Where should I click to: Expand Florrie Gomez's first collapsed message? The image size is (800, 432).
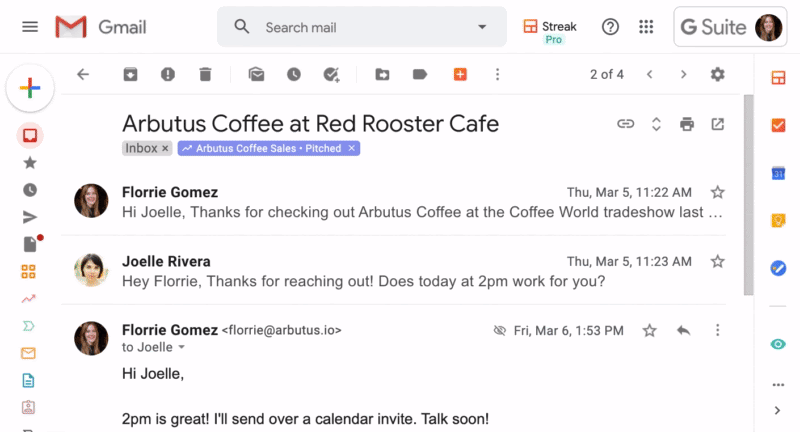click(x=393, y=201)
